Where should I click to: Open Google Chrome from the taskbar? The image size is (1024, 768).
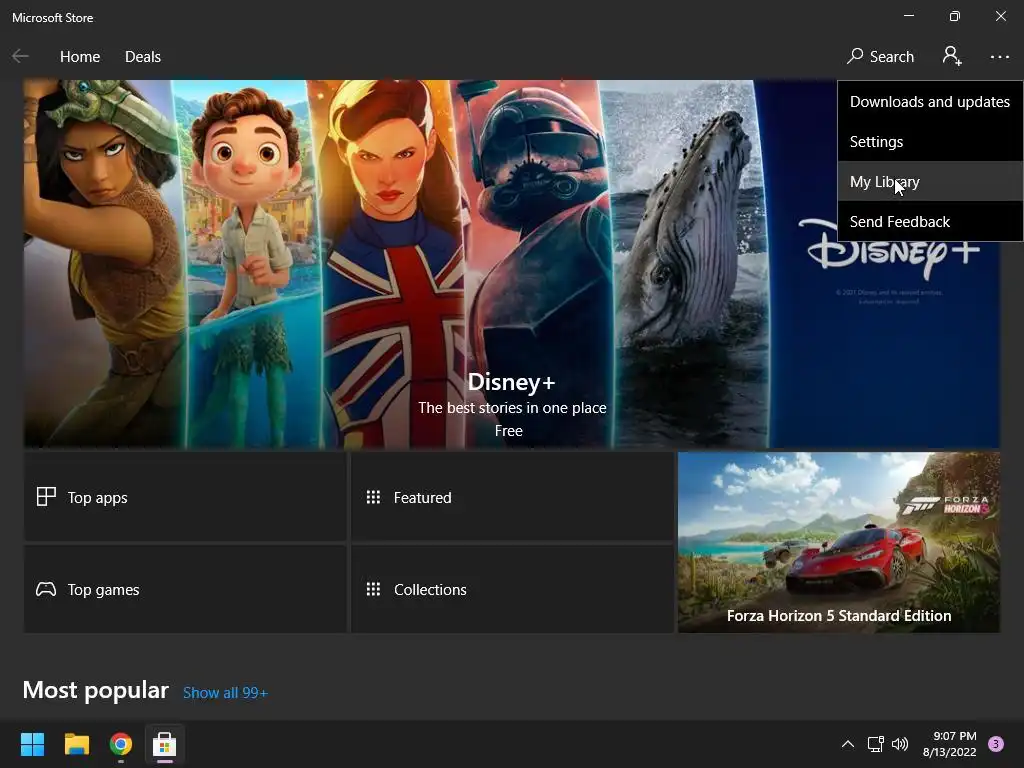click(121, 744)
